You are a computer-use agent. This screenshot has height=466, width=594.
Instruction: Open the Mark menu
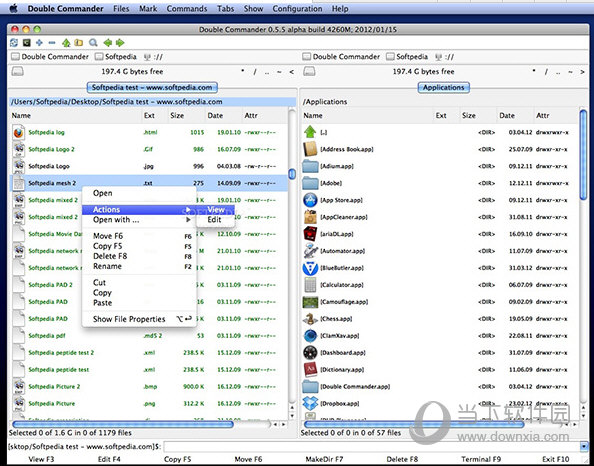point(148,8)
